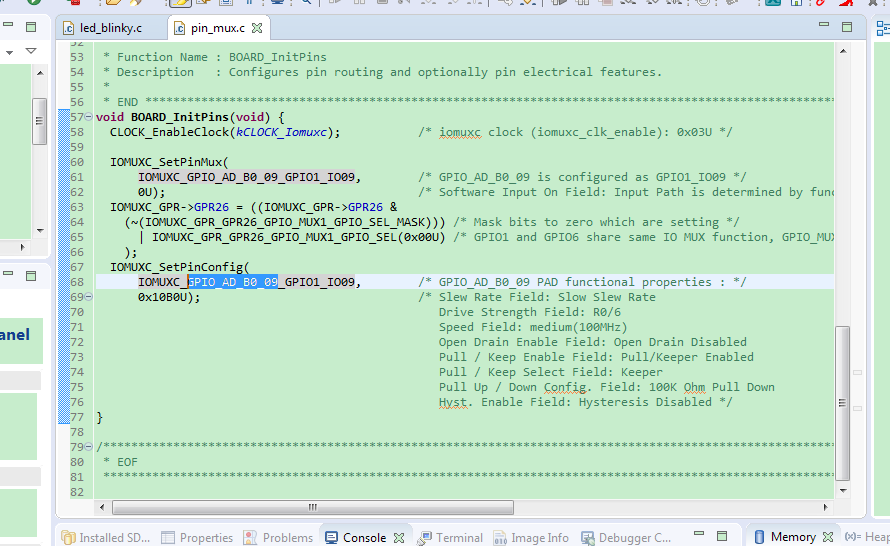Maximize the lower left side panel
The height and width of the screenshot is (546, 890).
click(31, 276)
